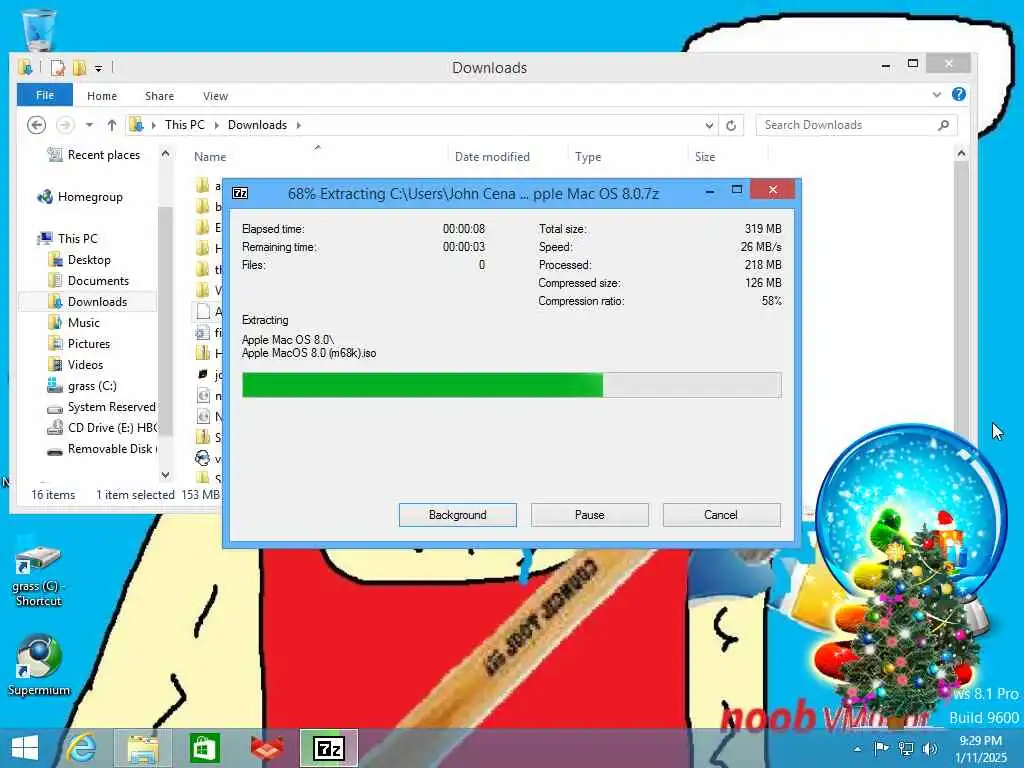The height and width of the screenshot is (768, 1024).
Task: Open Documents in navigation pane
Action: (89, 280)
